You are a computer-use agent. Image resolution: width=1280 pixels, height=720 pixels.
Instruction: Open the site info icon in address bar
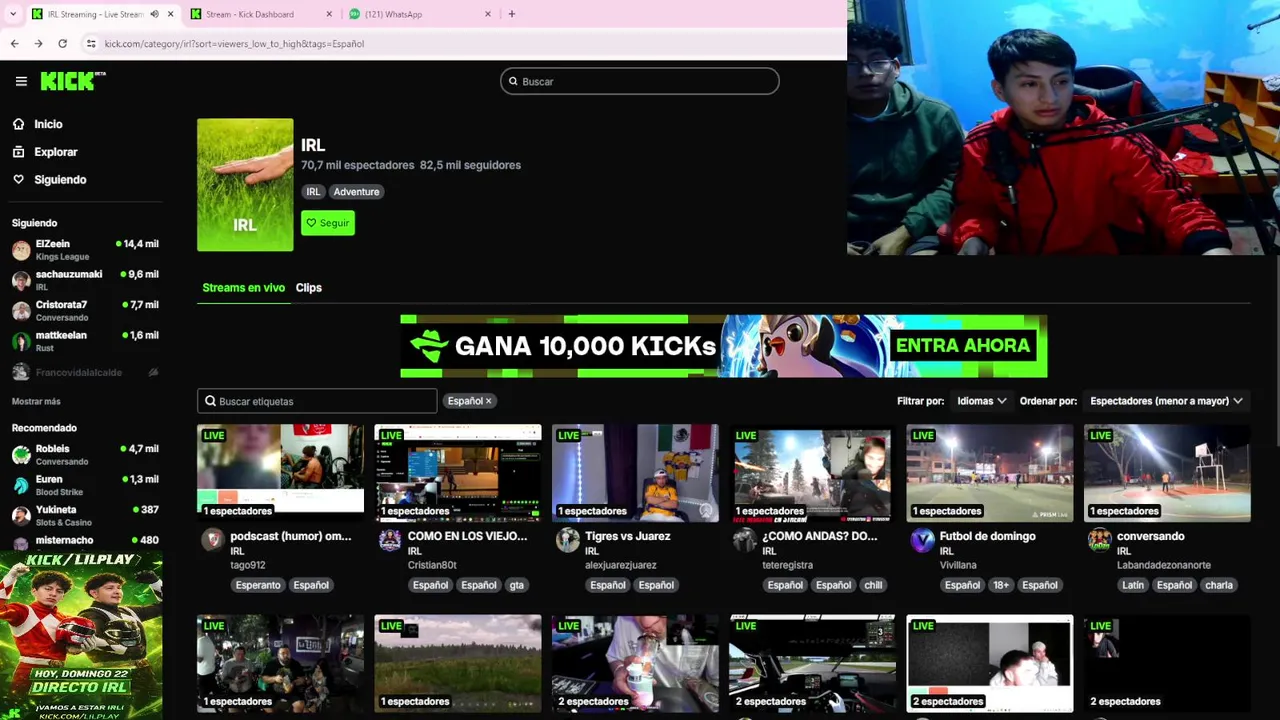(91, 44)
